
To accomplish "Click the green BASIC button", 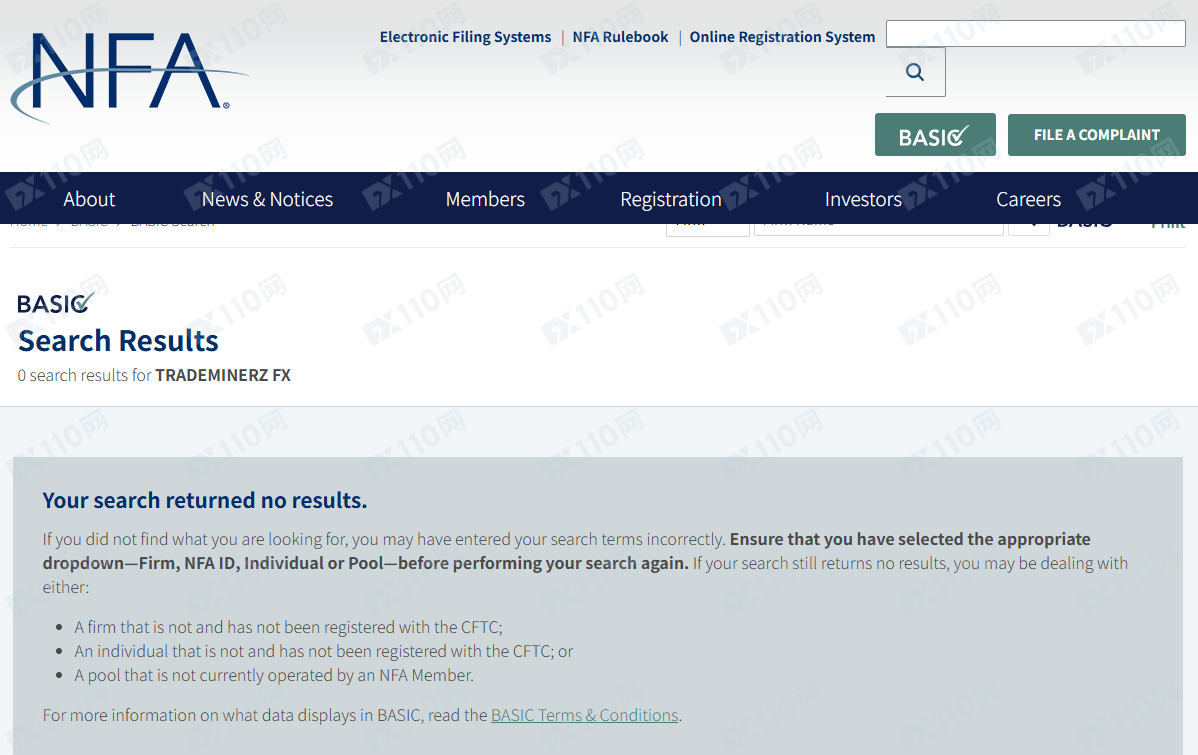I will pos(935,134).
